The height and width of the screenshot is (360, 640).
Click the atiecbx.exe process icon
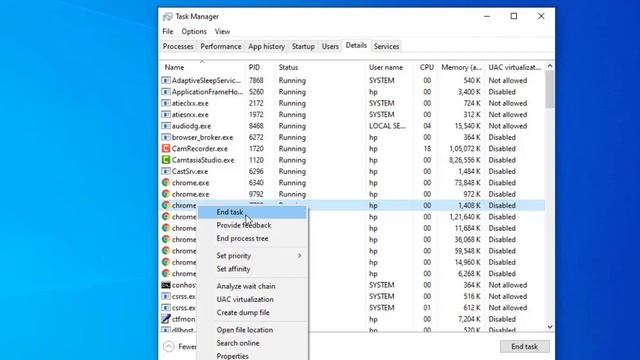166,103
